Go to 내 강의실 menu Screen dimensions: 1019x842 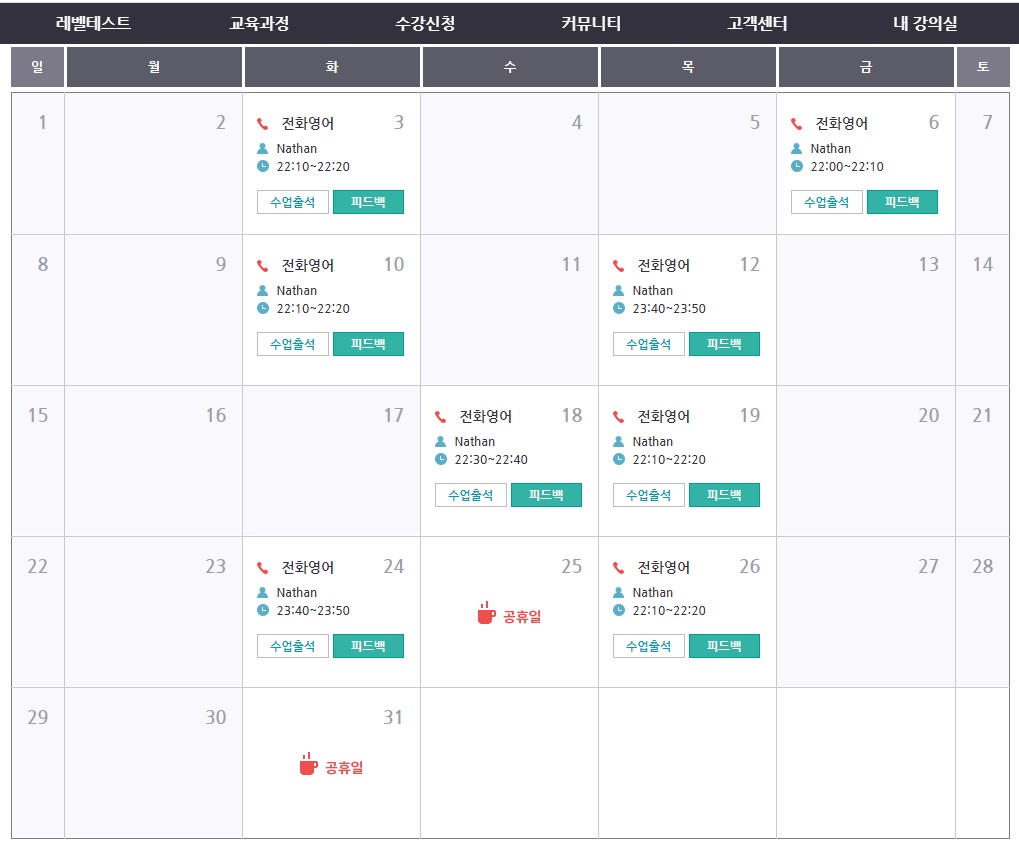(925, 24)
